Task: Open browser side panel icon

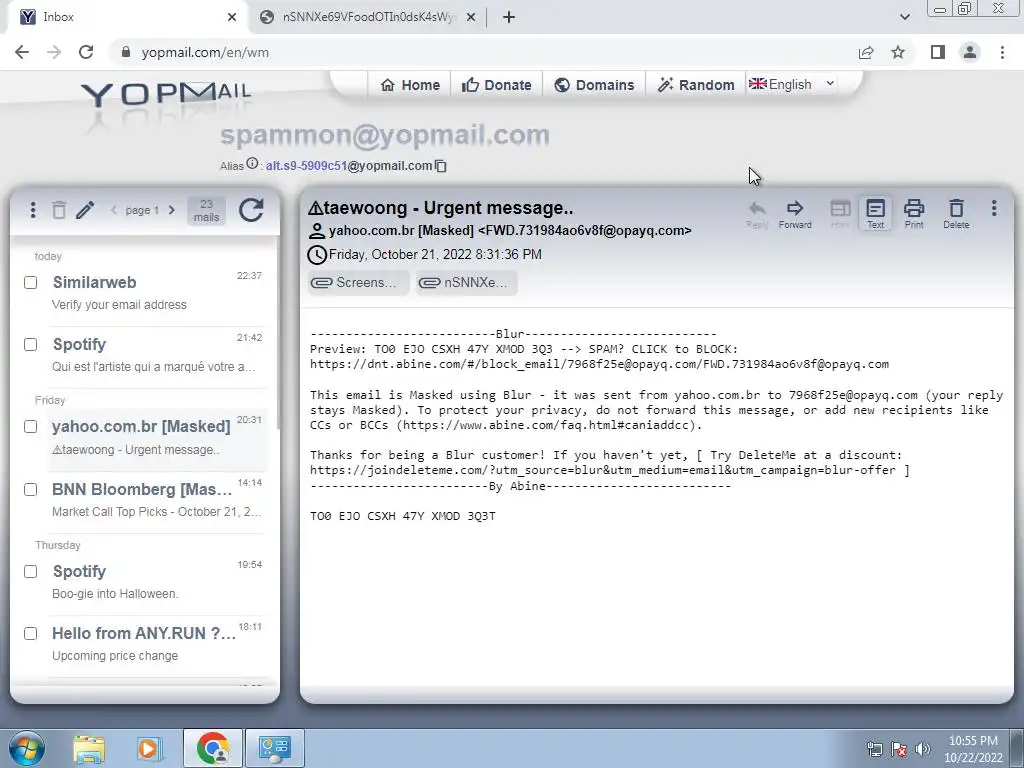Action: coord(937,52)
